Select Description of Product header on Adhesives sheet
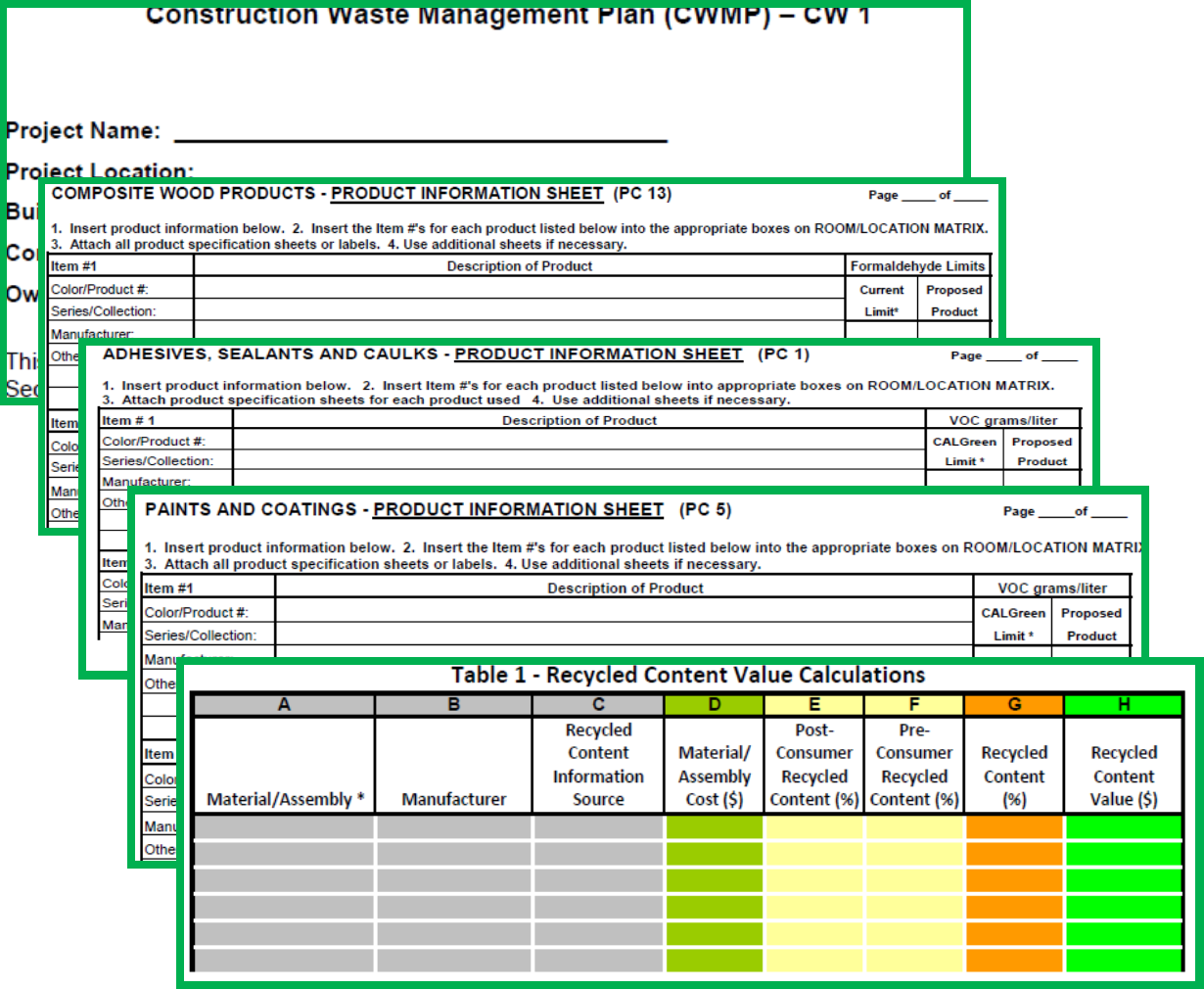The height and width of the screenshot is (989, 1204). (579, 421)
